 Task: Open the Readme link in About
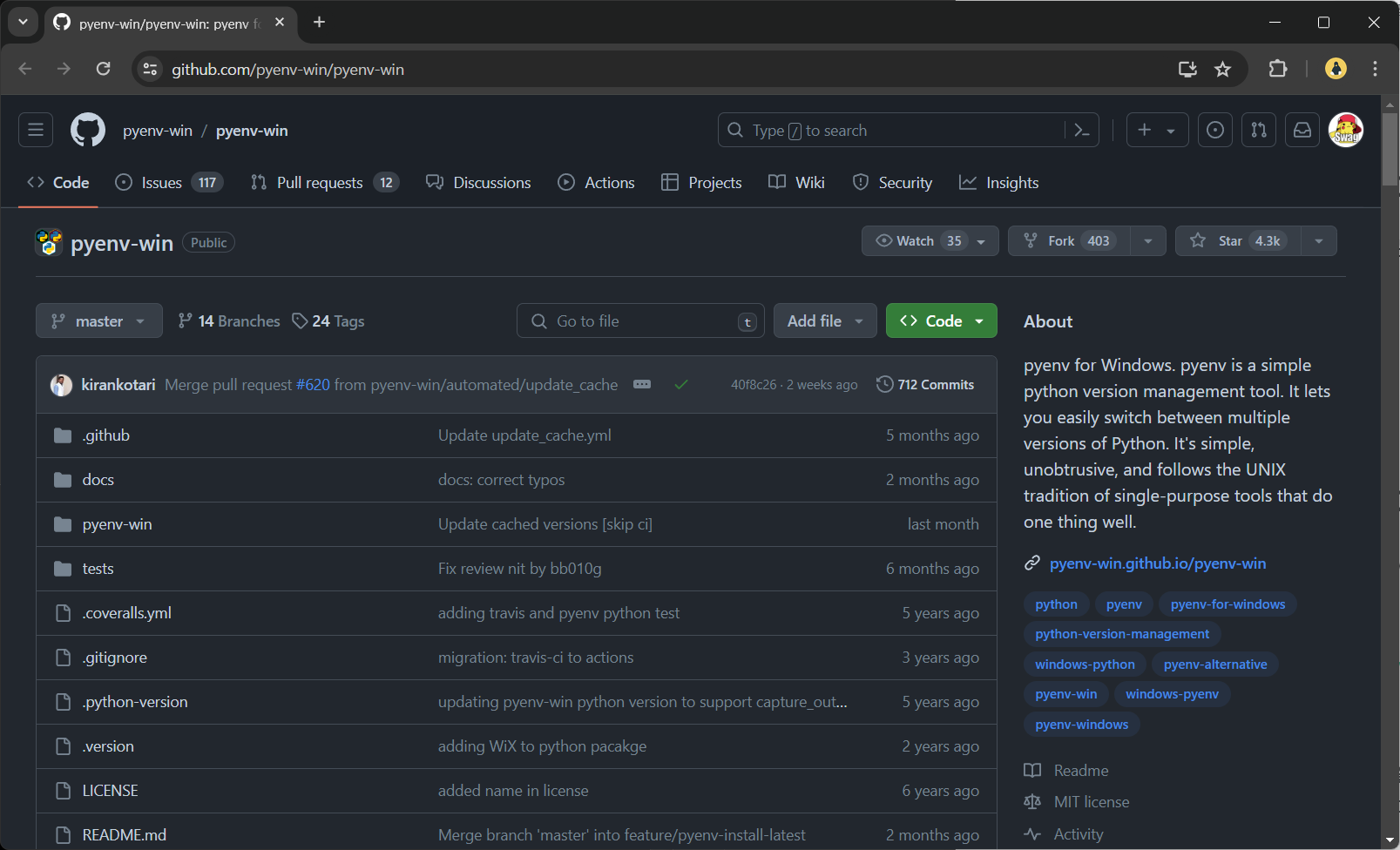1081,770
